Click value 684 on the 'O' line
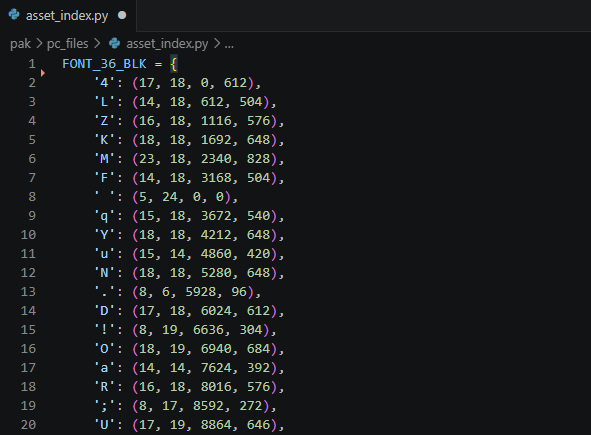This screenshot has height=435, width=591. (x=259, y=349)
